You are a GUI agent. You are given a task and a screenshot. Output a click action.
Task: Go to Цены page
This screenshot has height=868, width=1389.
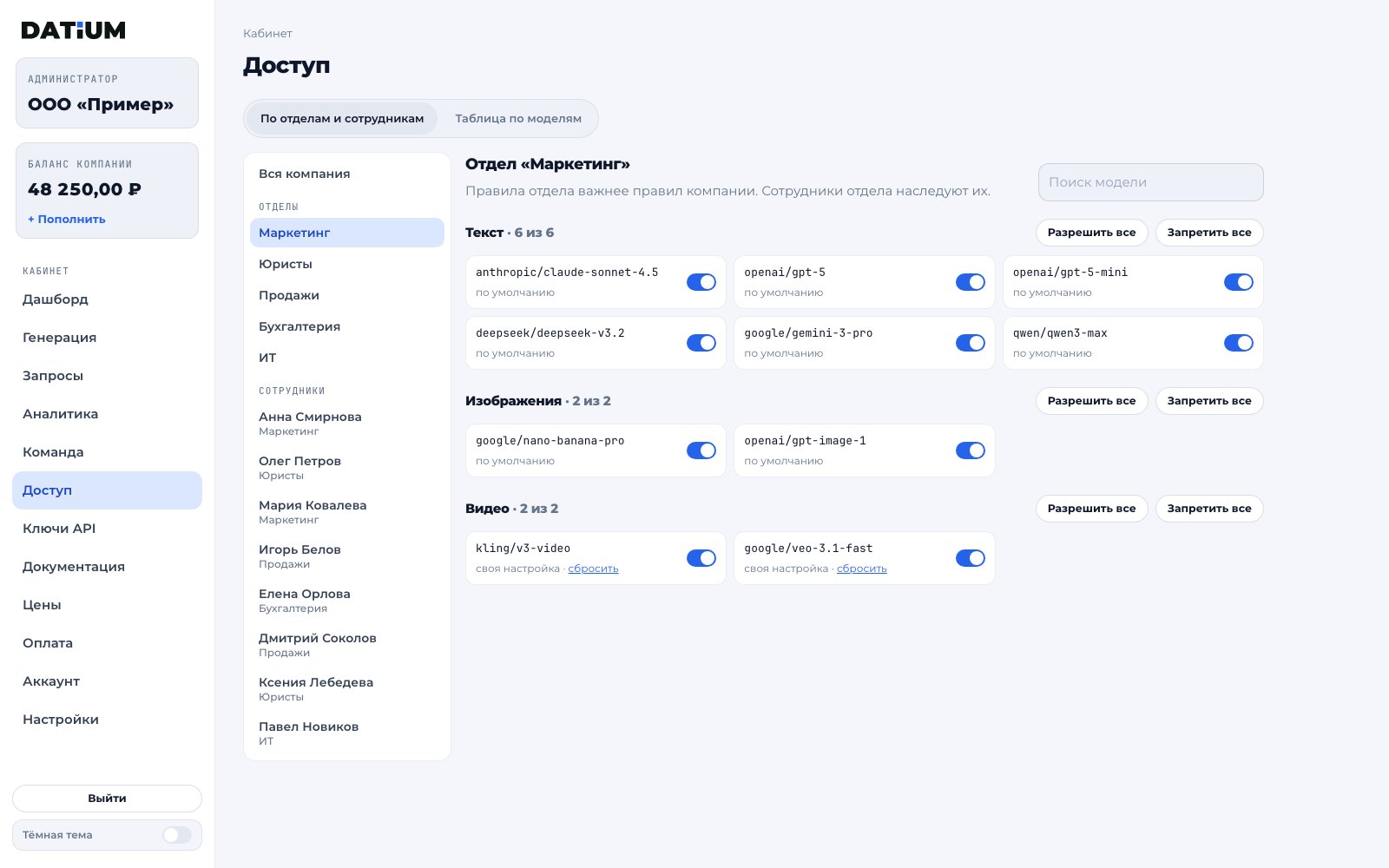tap(107, 605)
